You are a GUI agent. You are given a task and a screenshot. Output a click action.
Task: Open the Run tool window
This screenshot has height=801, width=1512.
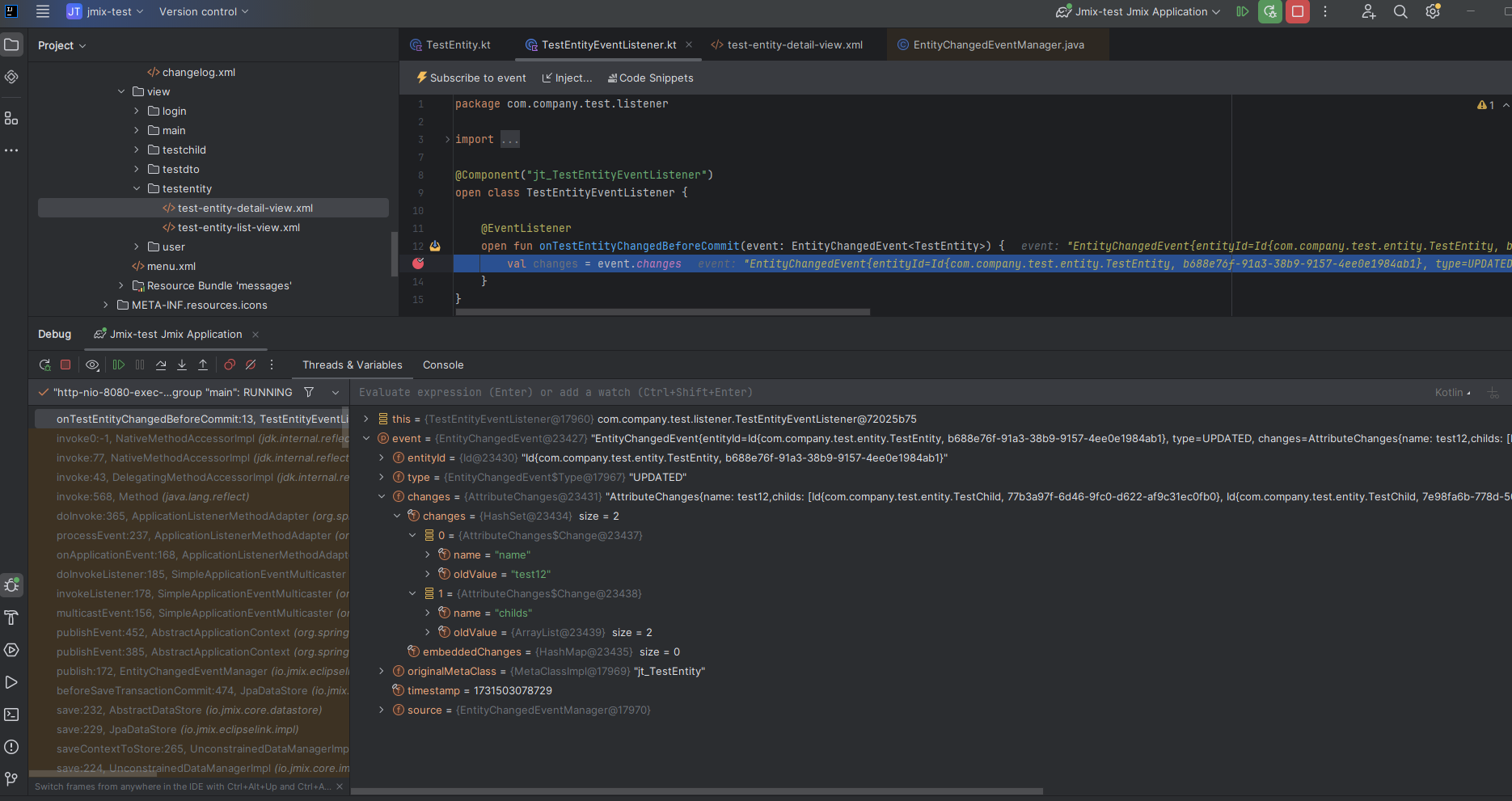coord(11,682)
